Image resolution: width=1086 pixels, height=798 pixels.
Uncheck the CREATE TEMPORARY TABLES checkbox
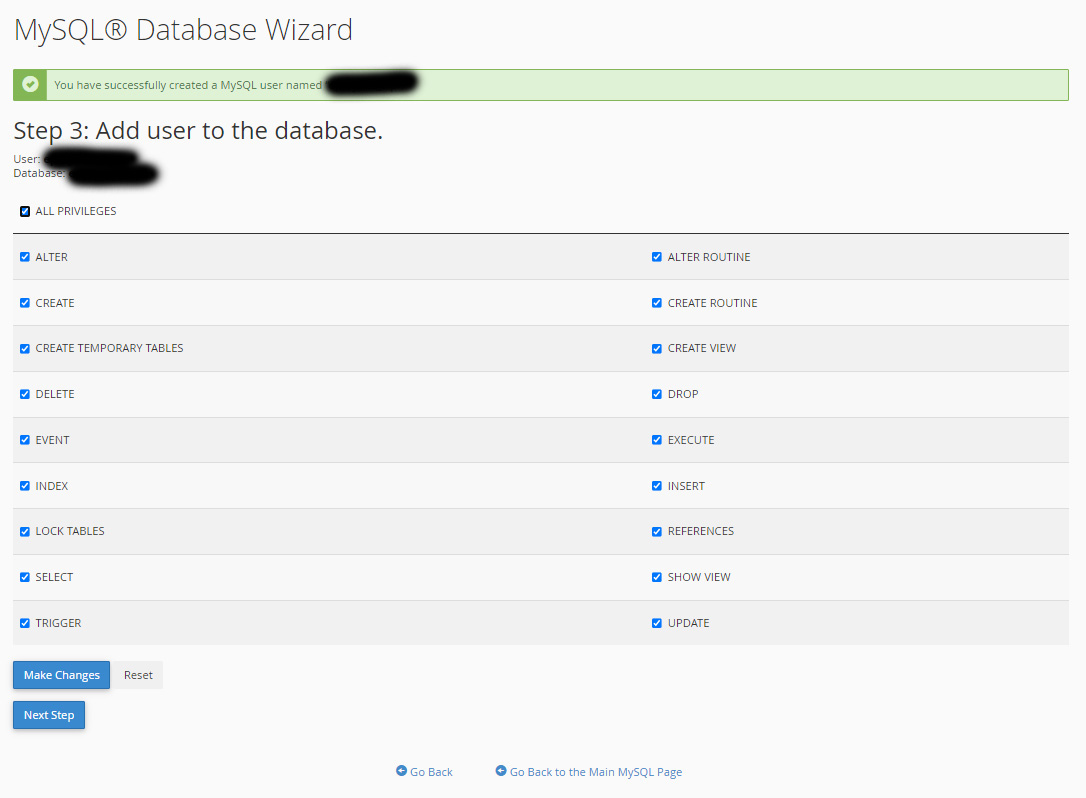25,349
